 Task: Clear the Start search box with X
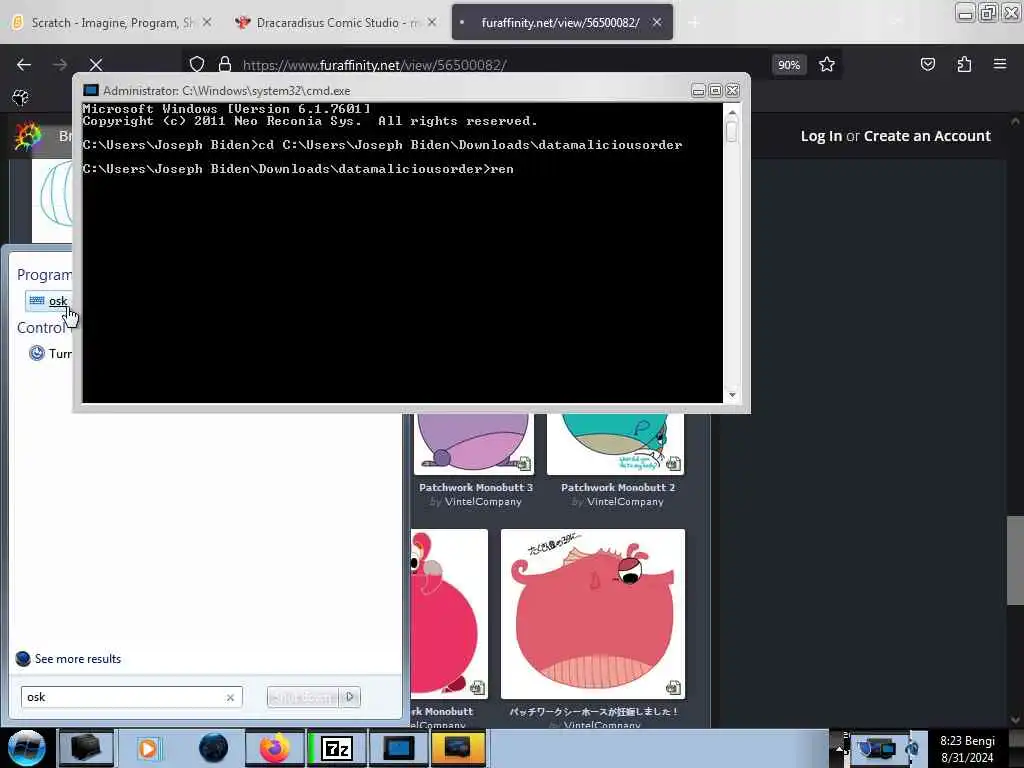click(x=231, y=697)
